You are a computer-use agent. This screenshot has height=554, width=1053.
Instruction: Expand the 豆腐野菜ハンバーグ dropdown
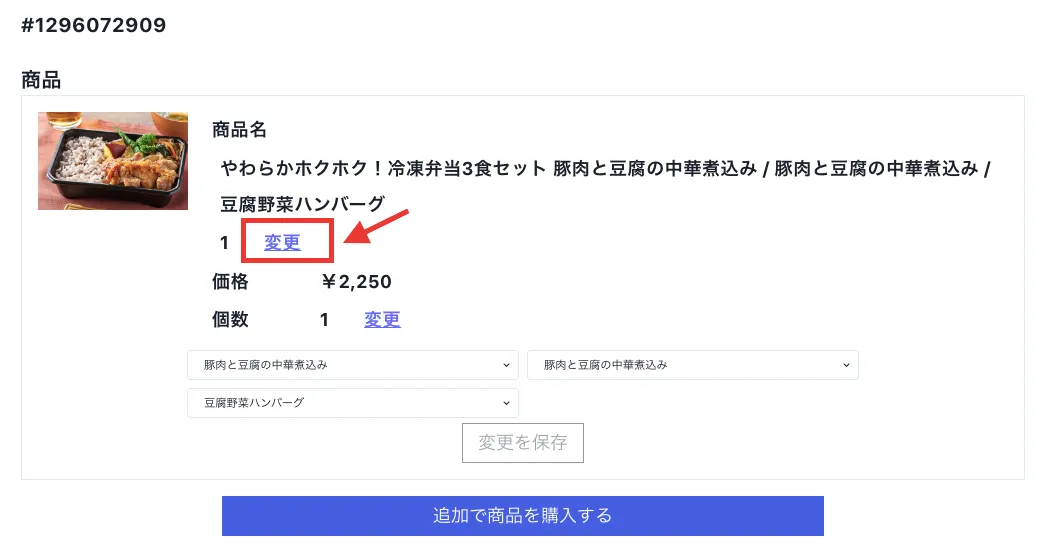(x=352, y=403)
